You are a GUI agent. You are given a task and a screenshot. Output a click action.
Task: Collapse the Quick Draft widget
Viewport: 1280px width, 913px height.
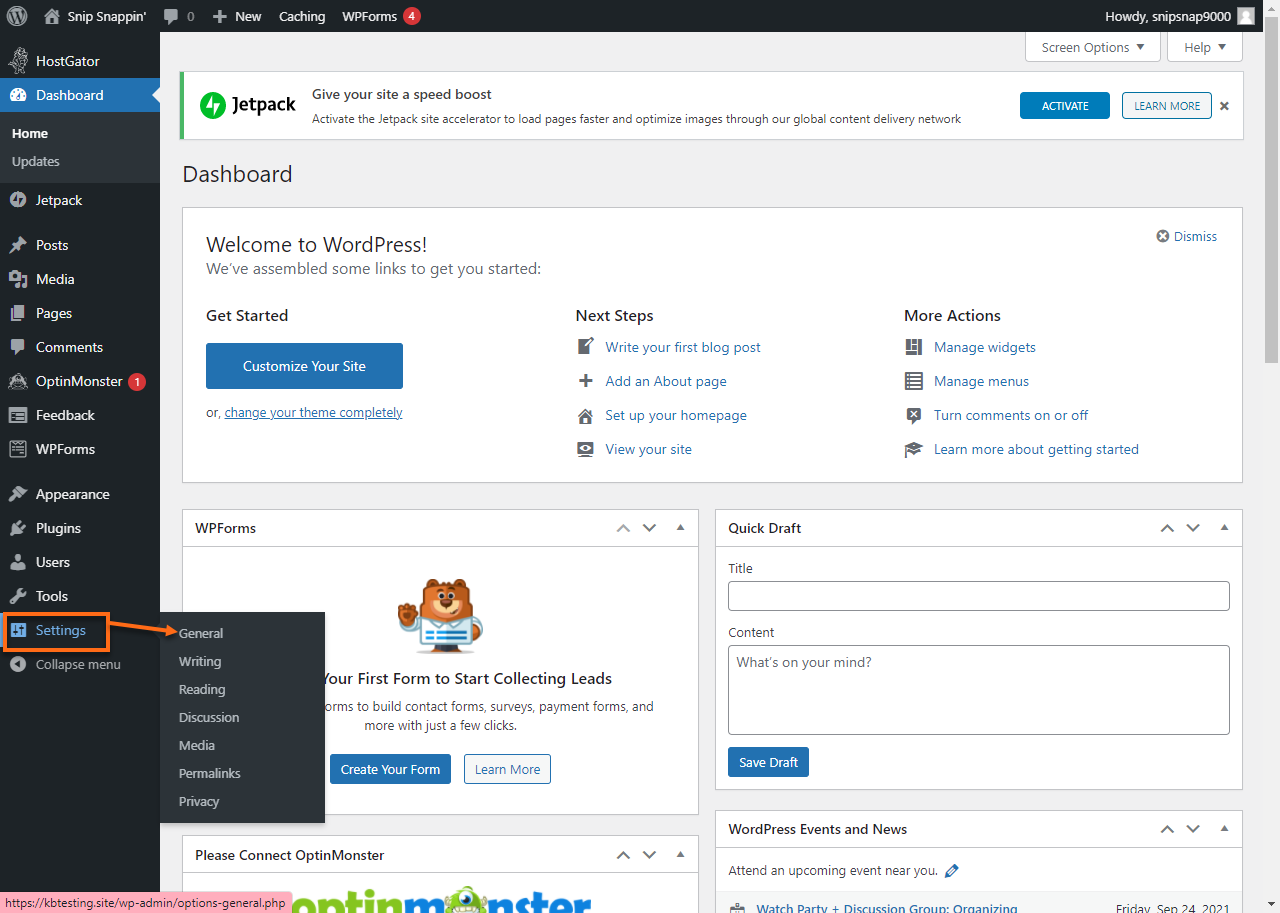click(1224, 528)
